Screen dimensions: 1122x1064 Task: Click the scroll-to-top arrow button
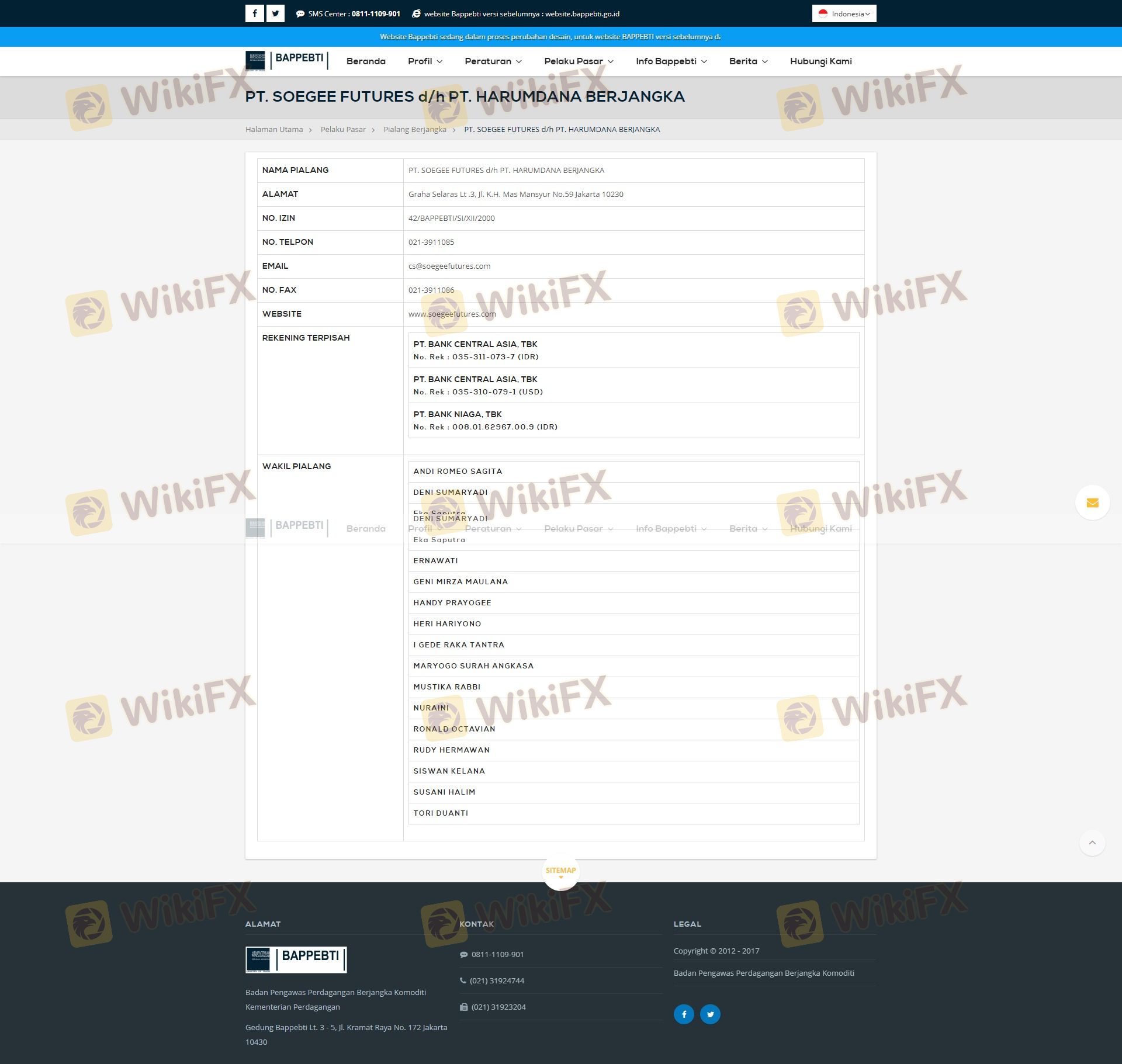pyautogui.click(x=1092, y=843)
